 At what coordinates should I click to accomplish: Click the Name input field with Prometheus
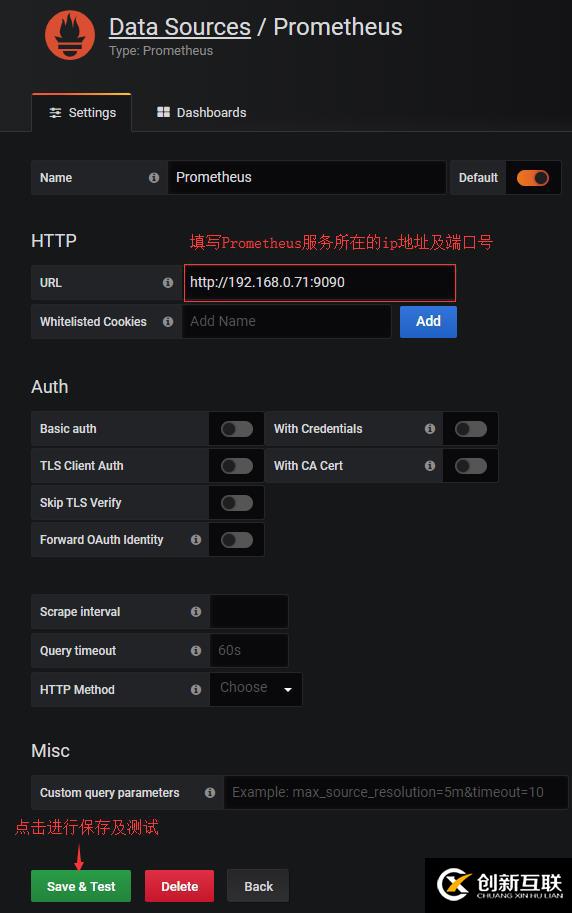pos(306,178)
